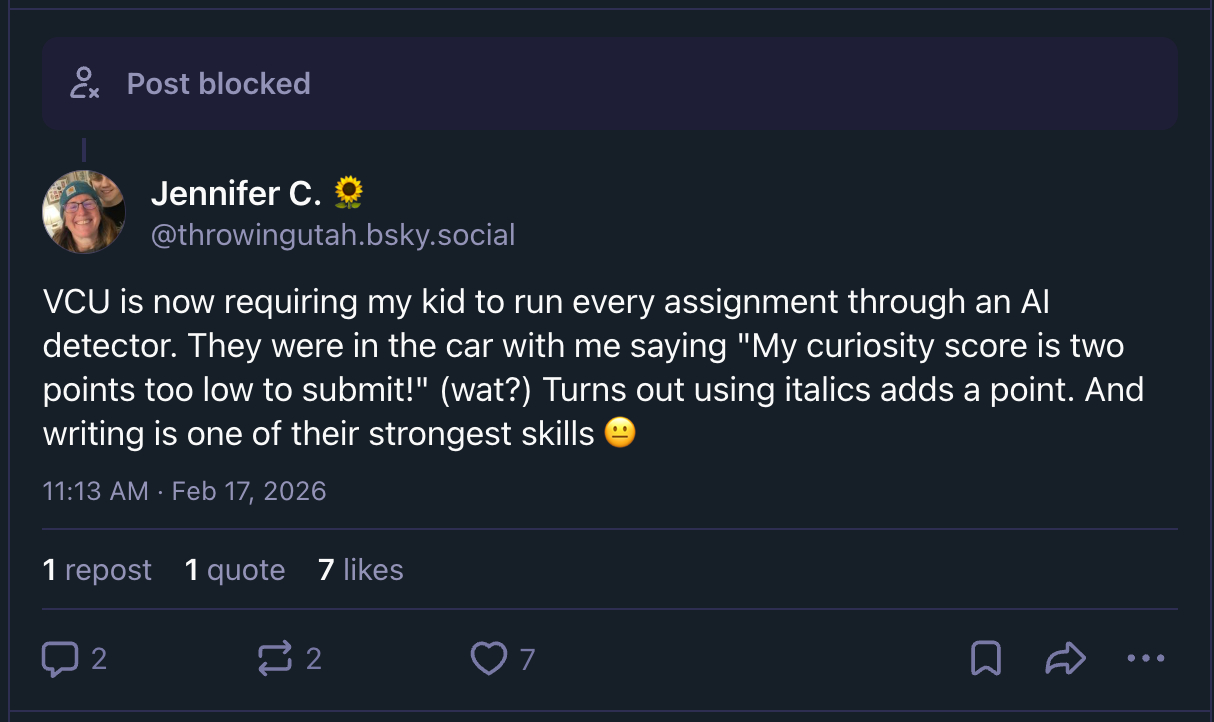Like the post with the heart icon
Screen dimensions: 1214x722
click(x=489, y=658)
